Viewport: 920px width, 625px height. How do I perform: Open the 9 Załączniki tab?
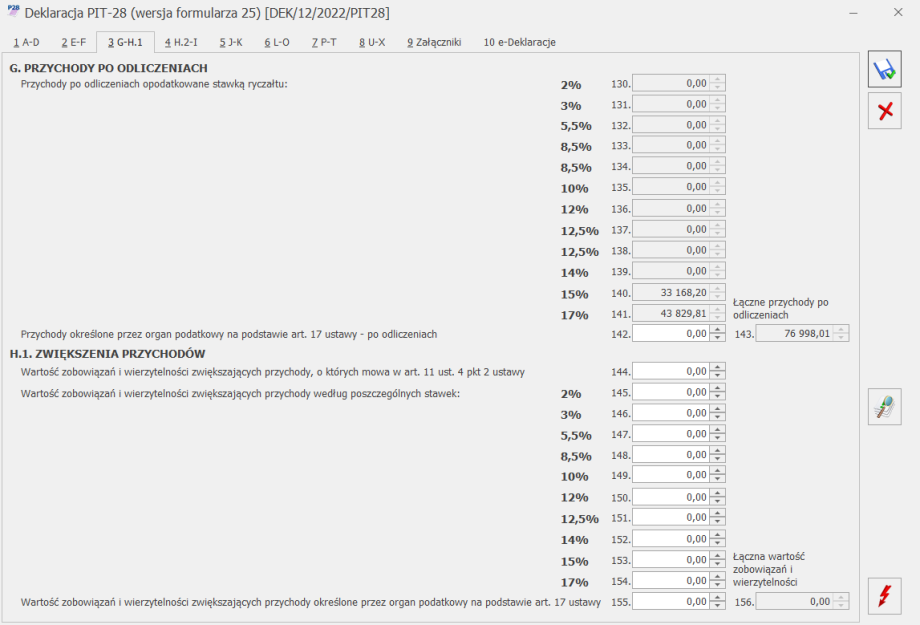click(x=434, y=42)
